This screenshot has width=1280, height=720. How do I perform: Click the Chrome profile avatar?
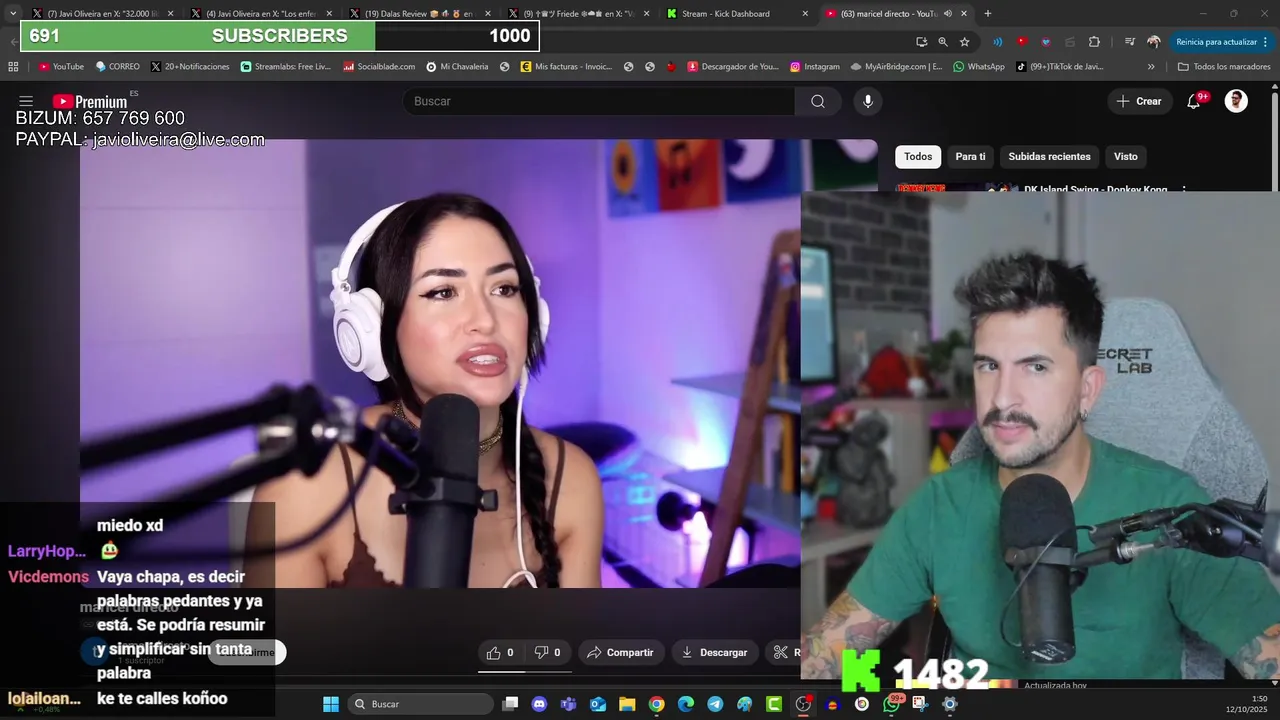[x=1154, y=42]
